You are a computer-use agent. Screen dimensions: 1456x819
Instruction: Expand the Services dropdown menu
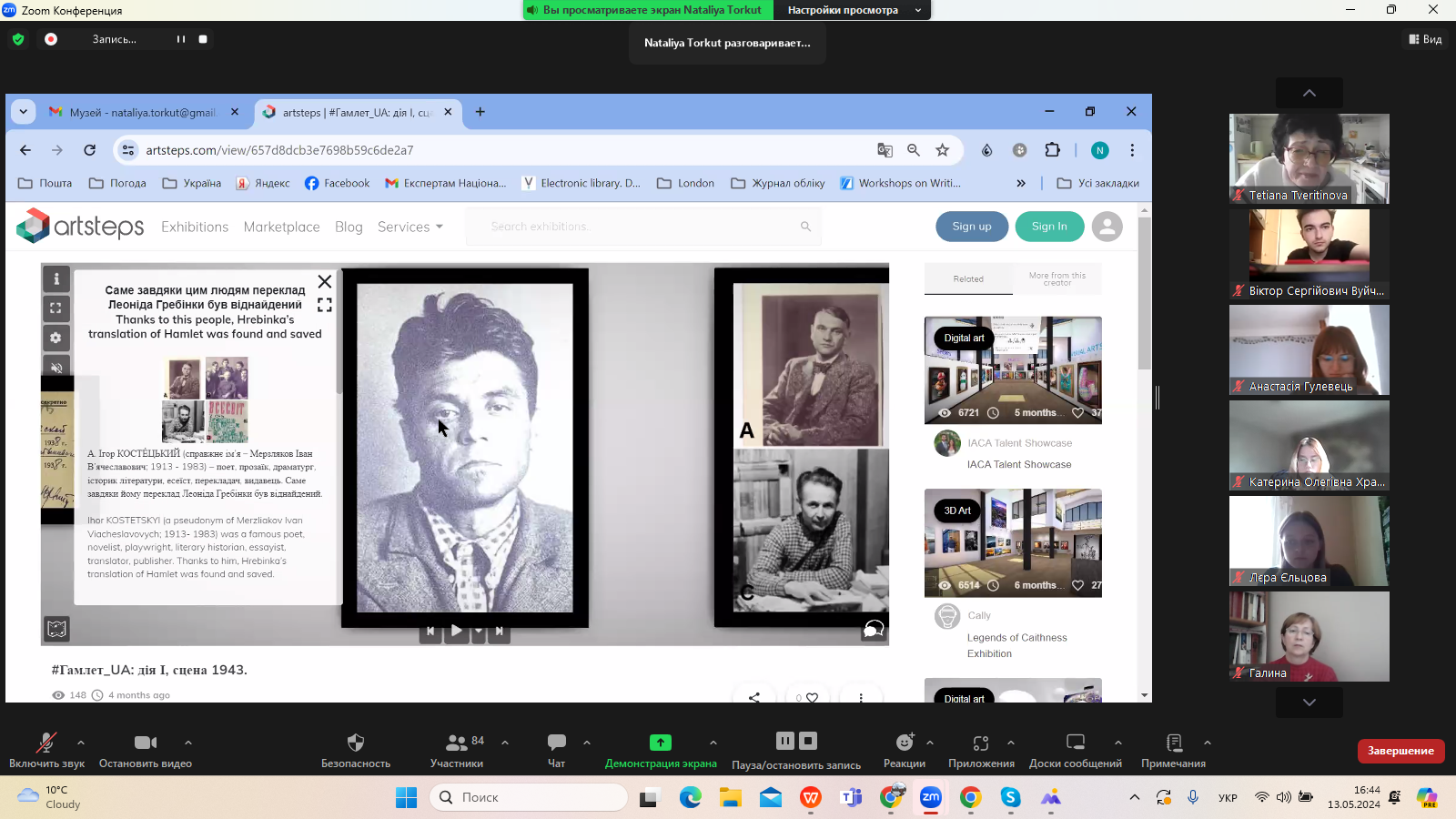[410, 227]
